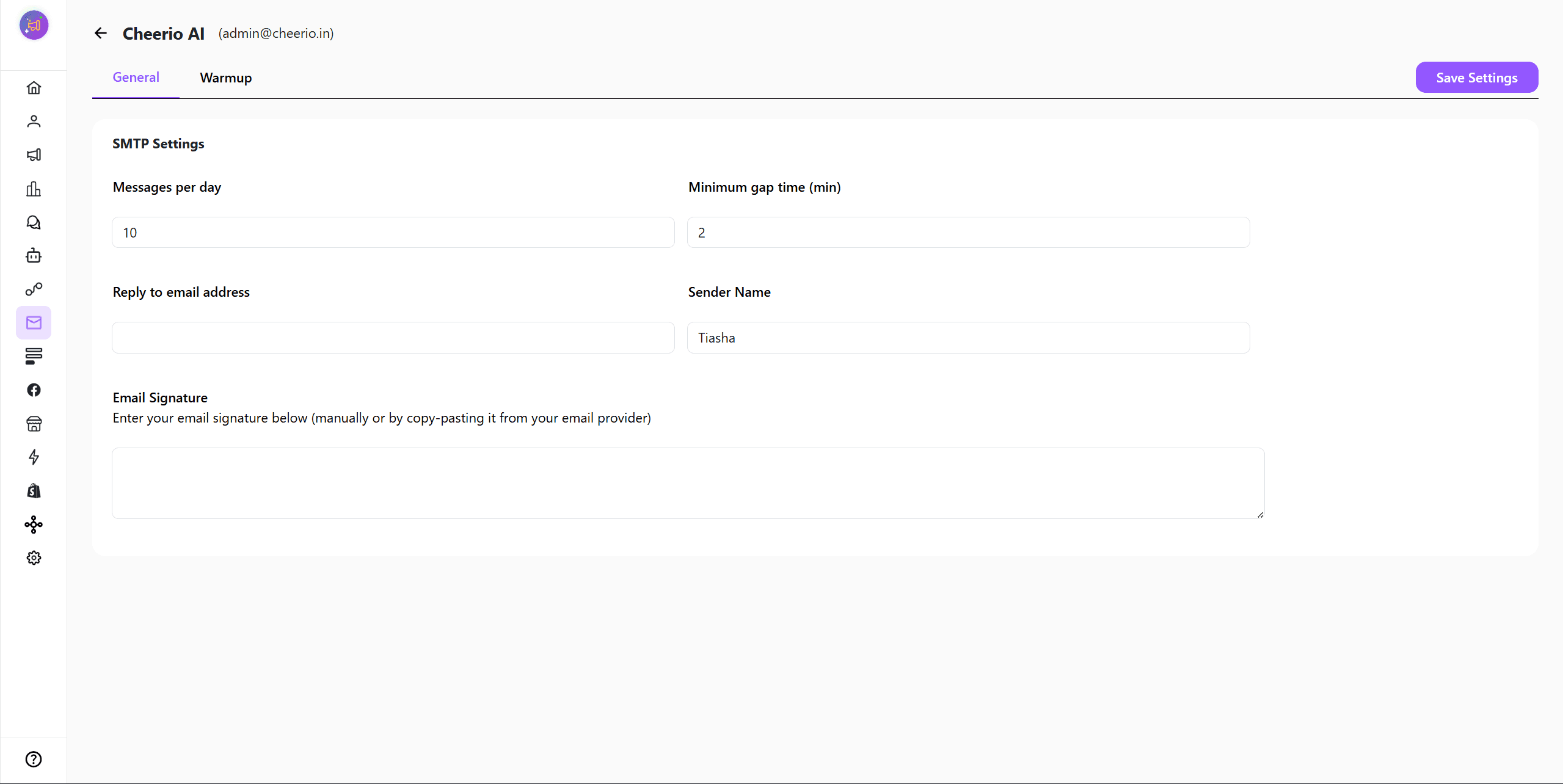Open the Analytics bar chart icon
The height and width of the screenshot is (784, 1563).
(34, 189)
